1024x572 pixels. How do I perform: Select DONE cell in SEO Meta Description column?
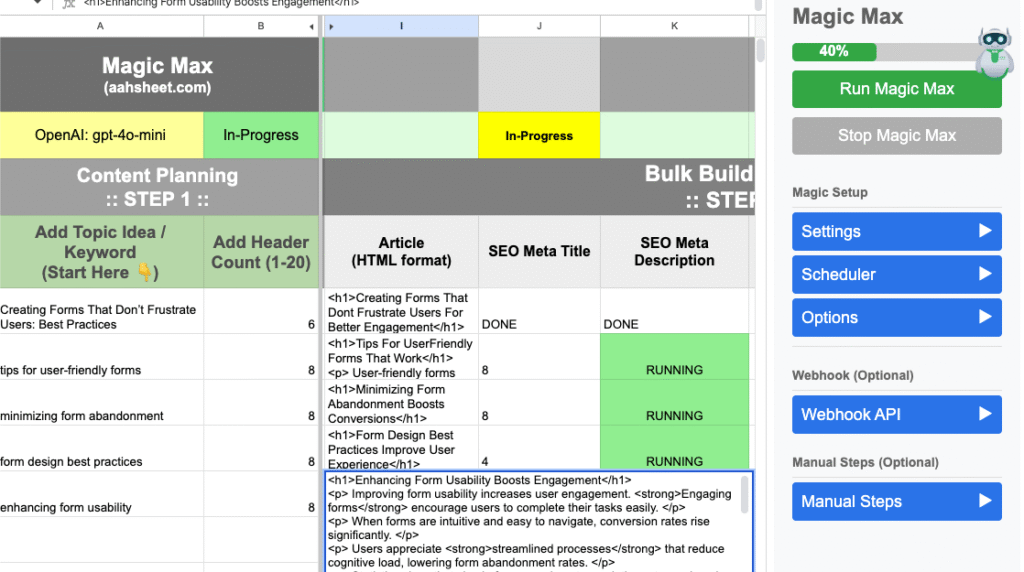click(x=674, y=311)
